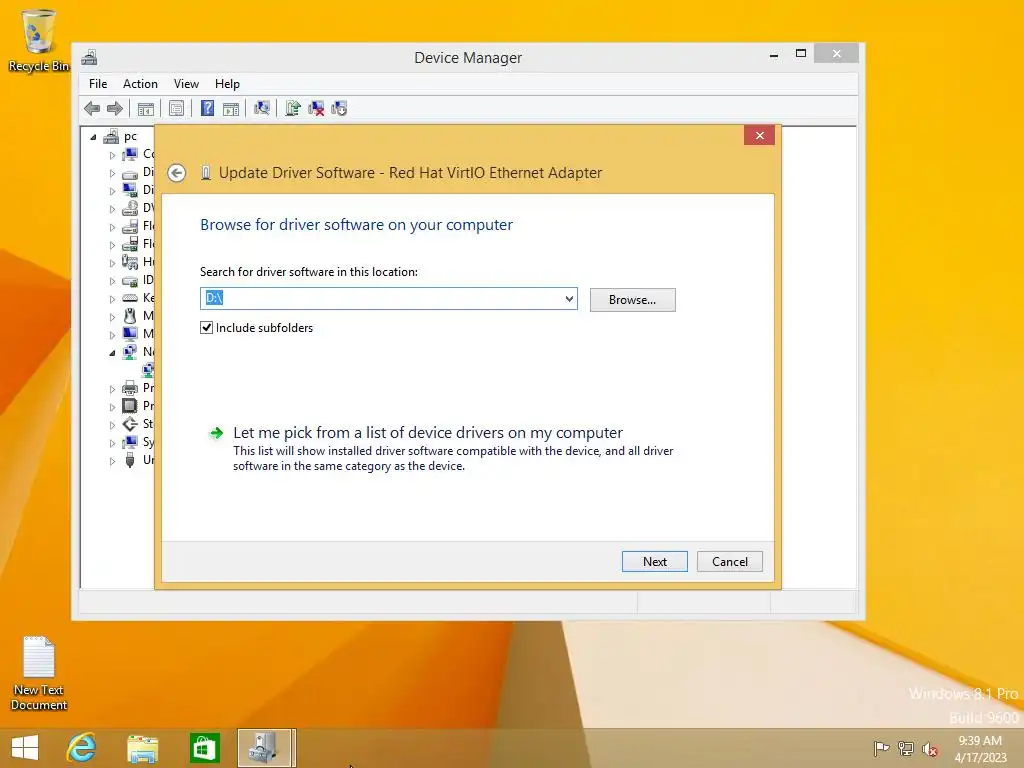Viewport: 1024px width, 768px height.
Task: Open Internet Explorer from the taskbar
Action: tap(82, 748)
